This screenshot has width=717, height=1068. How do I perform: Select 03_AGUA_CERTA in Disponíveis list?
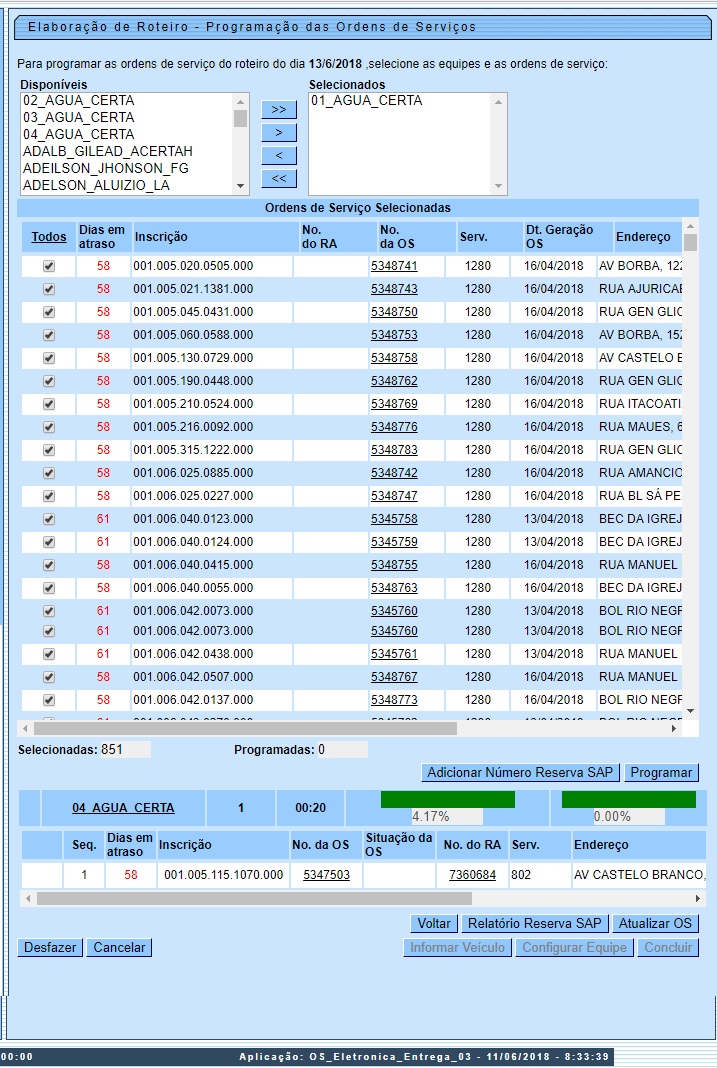tap(79, 118)
